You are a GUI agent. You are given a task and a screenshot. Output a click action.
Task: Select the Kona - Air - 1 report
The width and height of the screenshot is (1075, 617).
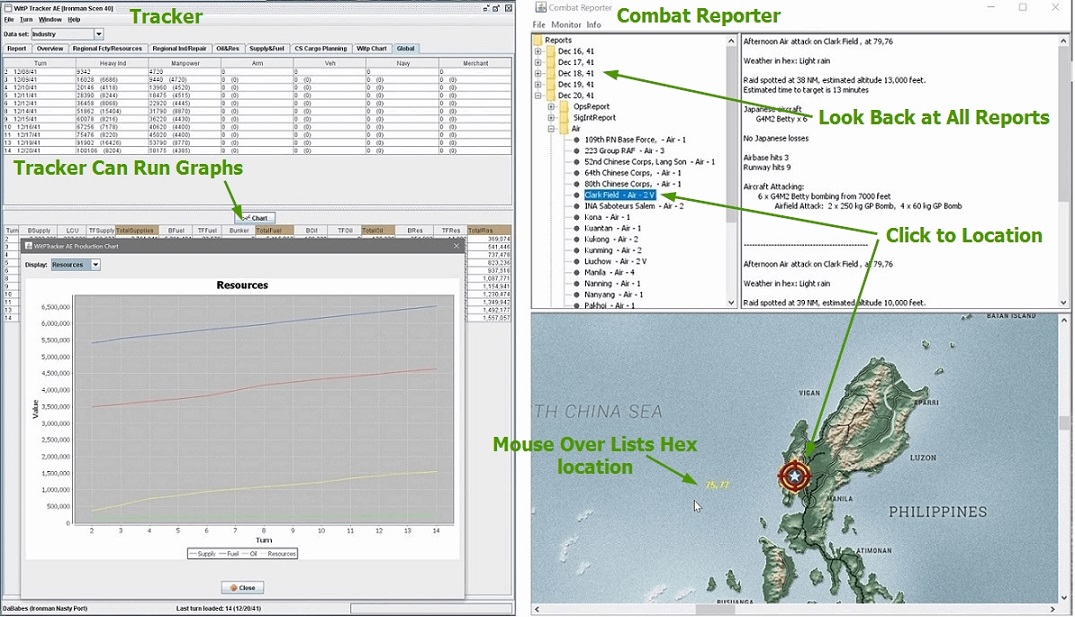pos(607,217)
